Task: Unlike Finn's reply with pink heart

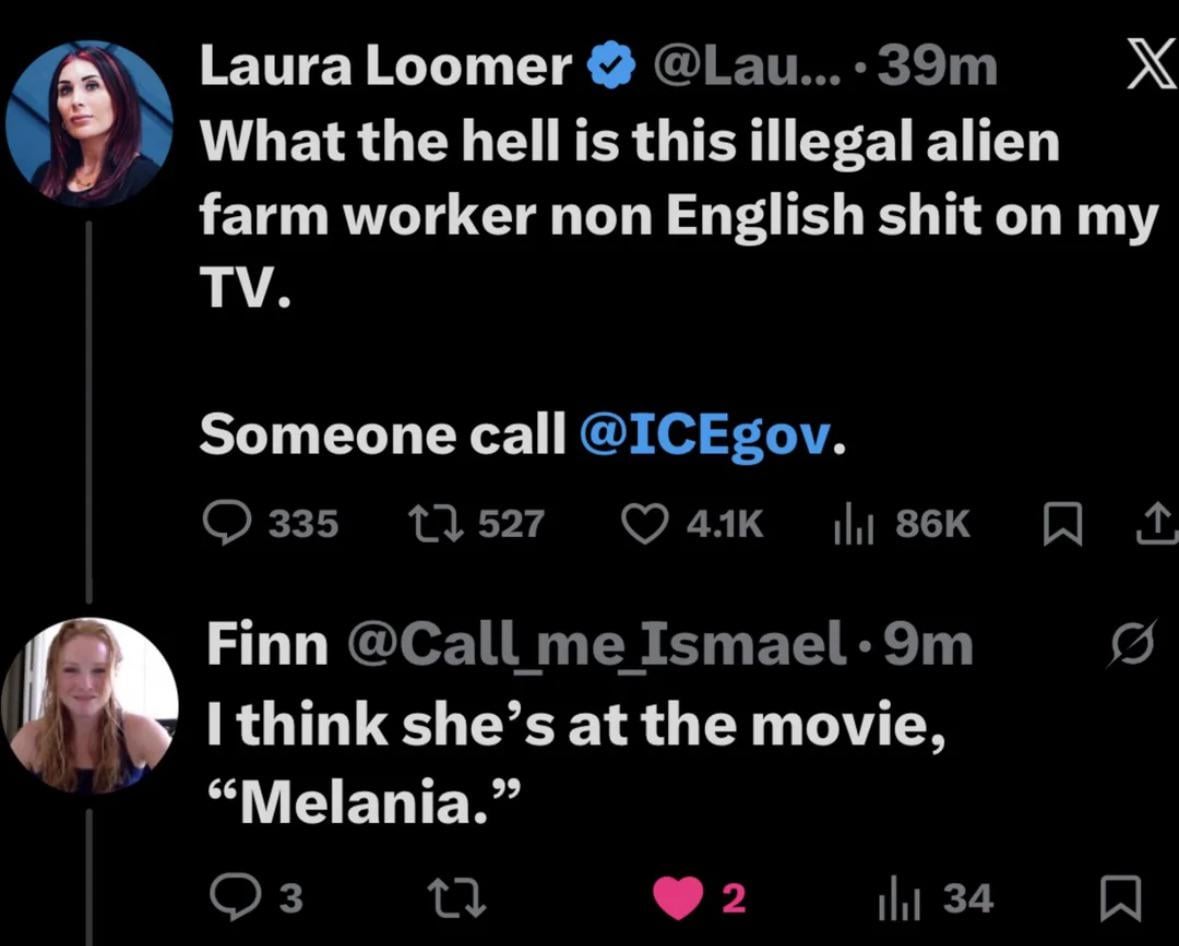Action: pos(678,898)
